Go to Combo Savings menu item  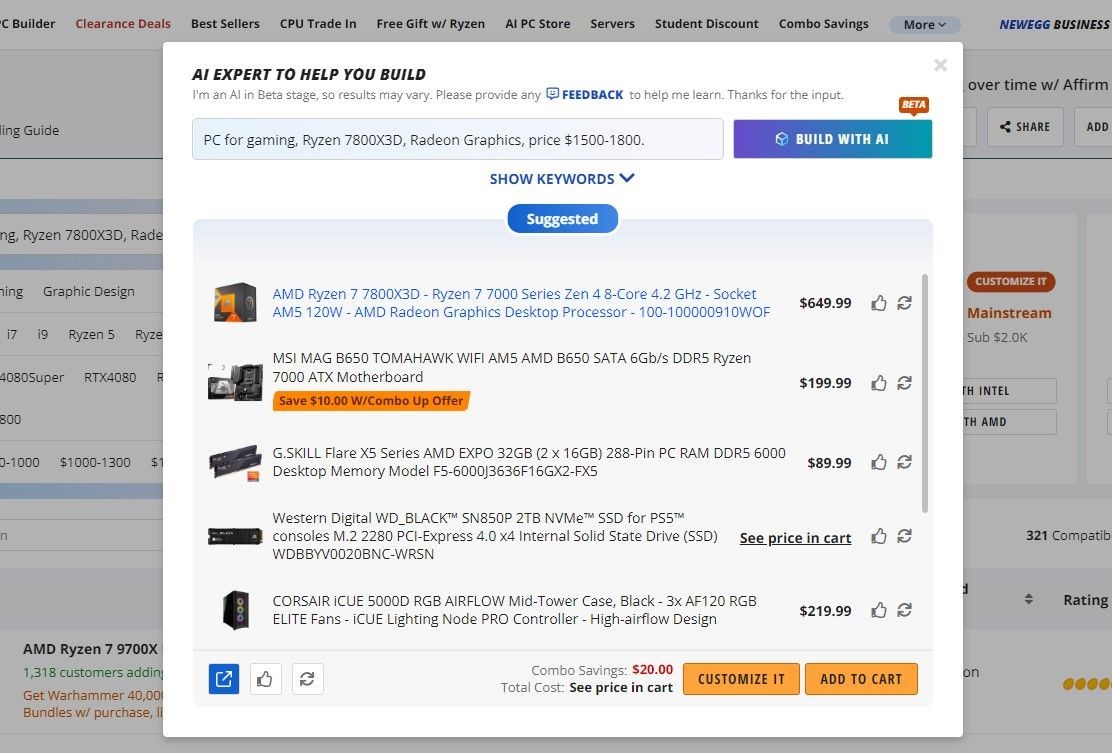[x=823, y=24]
